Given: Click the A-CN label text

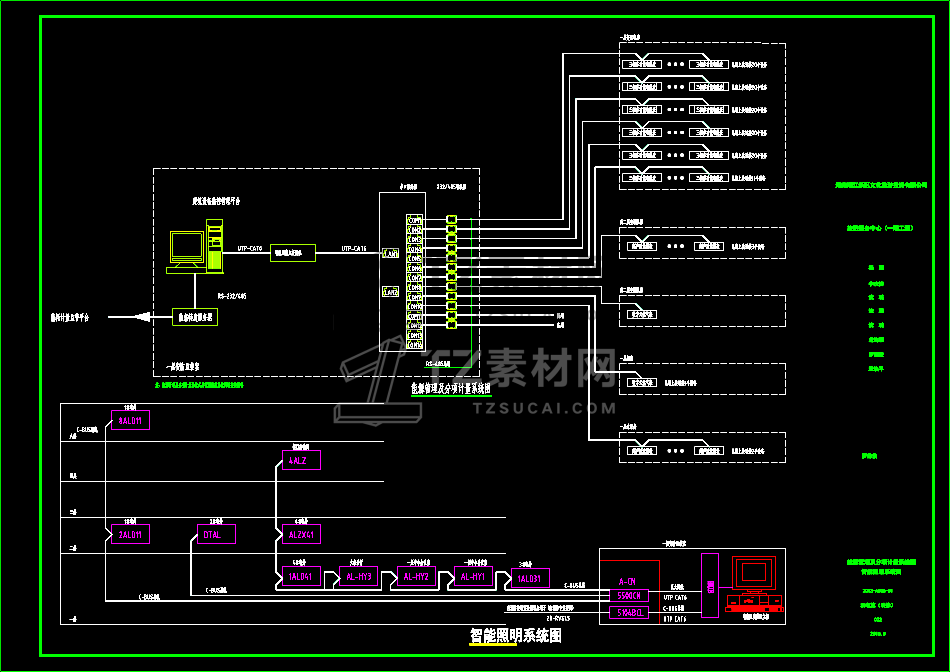Looking at the screenshot, I should pos(627,582).
